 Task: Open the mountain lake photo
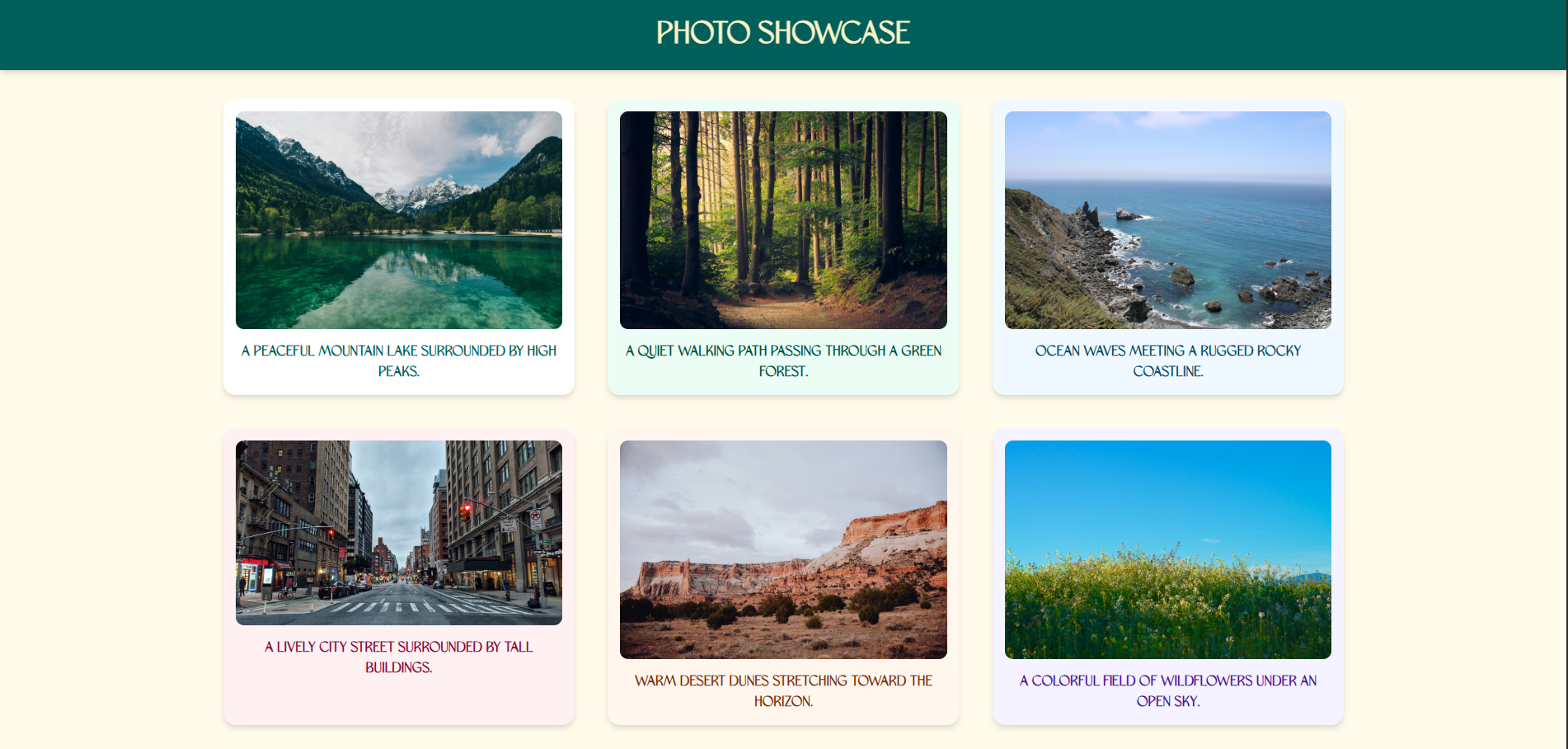pos(399,220)
